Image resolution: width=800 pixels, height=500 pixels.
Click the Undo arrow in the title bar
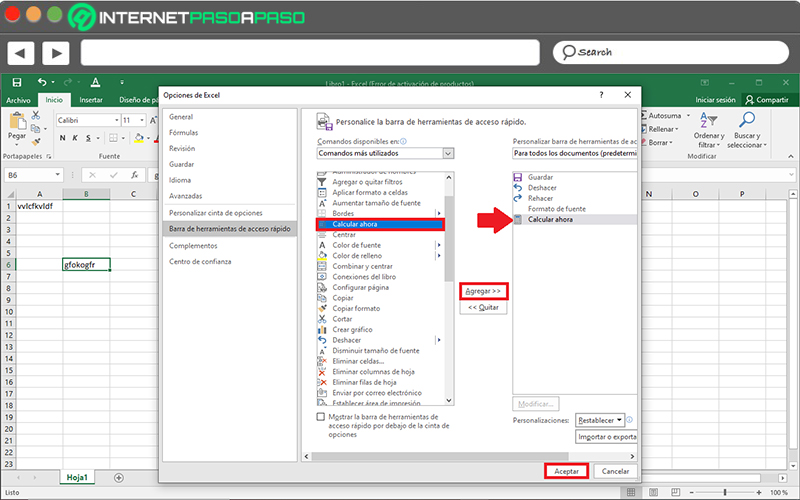(41, 82)
